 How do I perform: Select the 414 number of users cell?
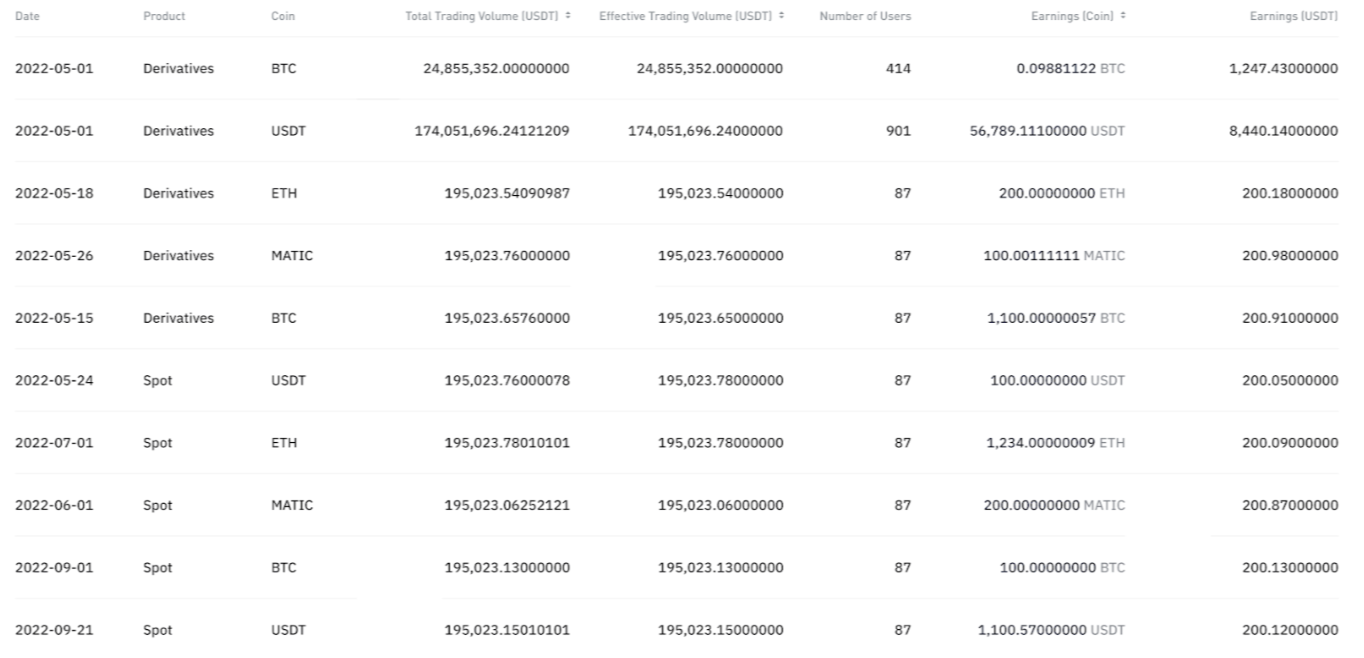coord(898,69)
